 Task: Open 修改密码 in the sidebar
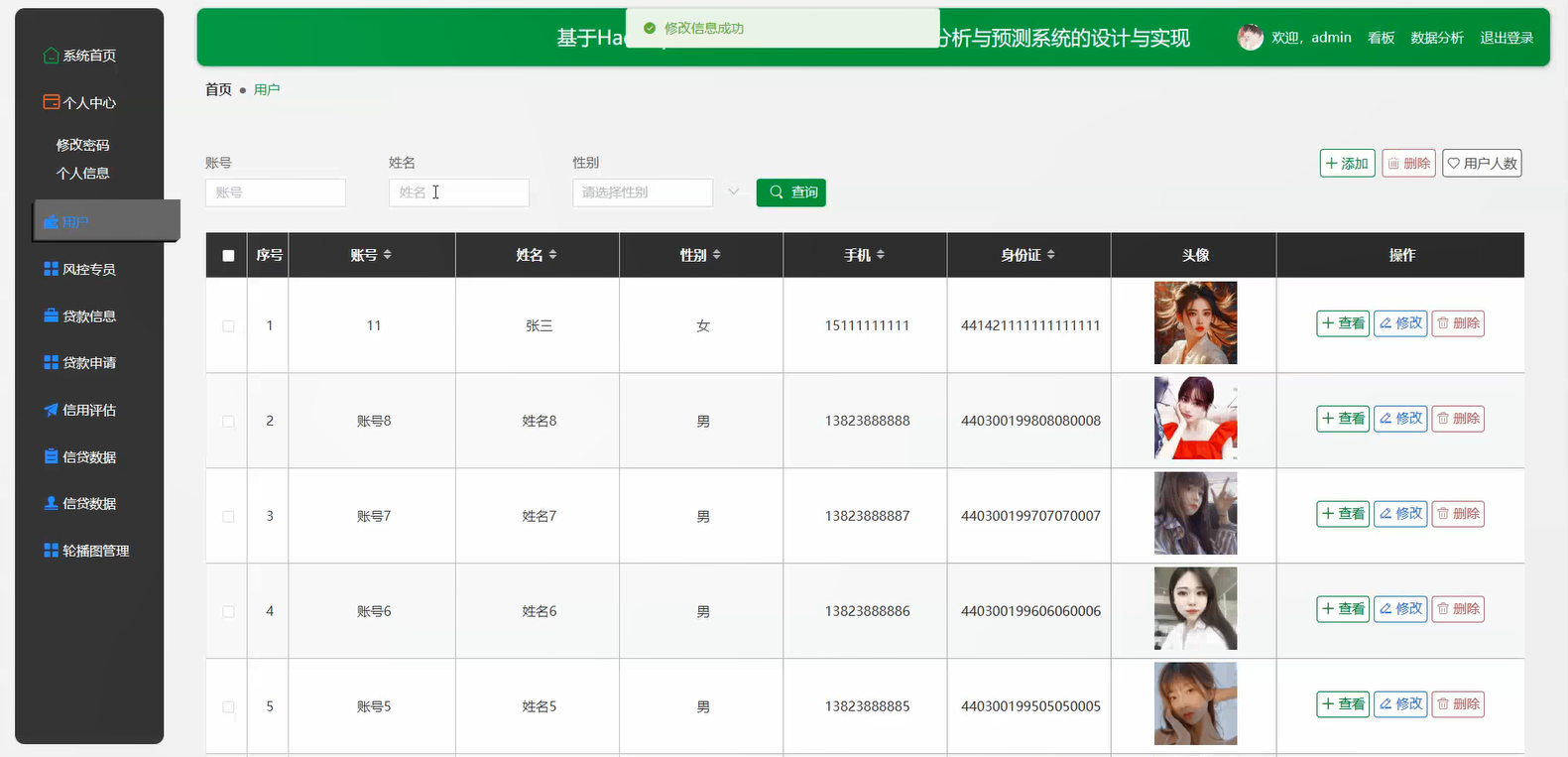click(83, 145)
